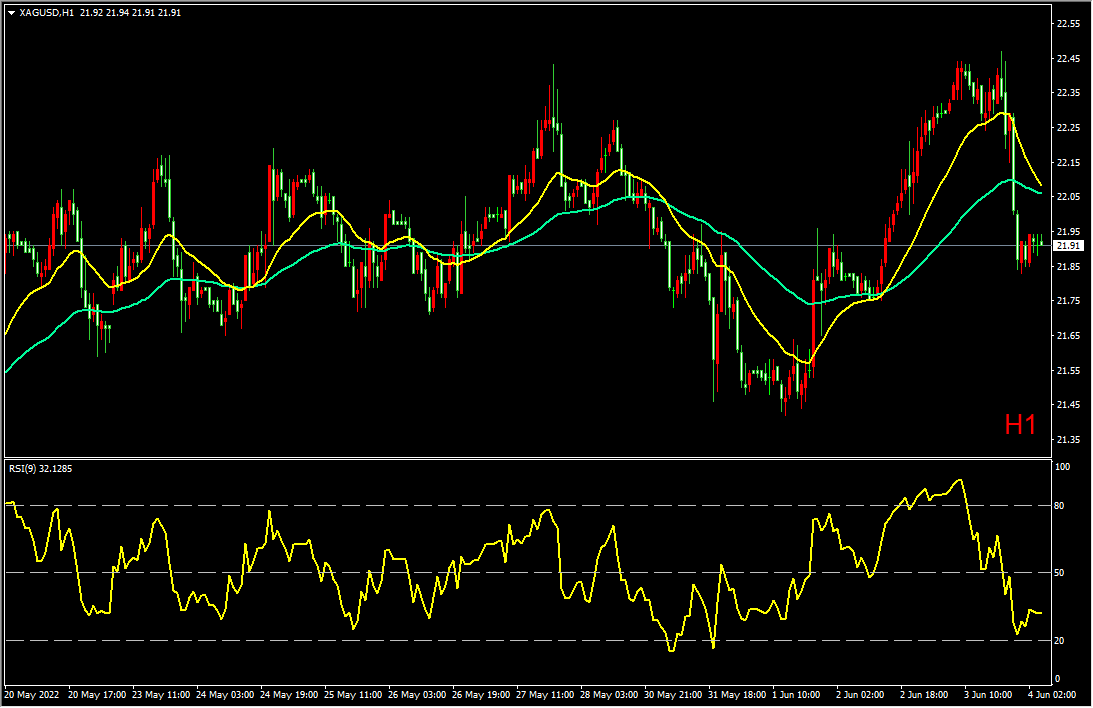This screenshot has height=708, width=1093.
Task: Click the 27 May 11:00 time label
Action: click(x=545, y=695)
